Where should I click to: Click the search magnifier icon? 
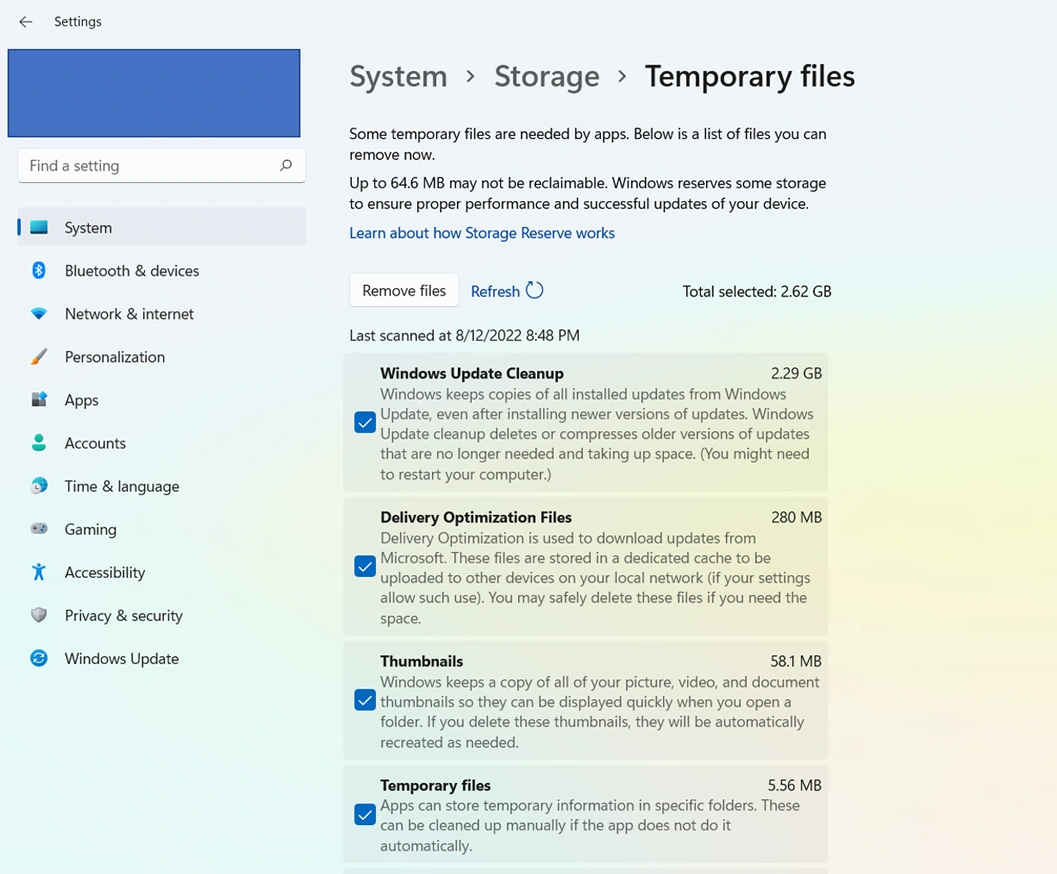click(286, 165)
